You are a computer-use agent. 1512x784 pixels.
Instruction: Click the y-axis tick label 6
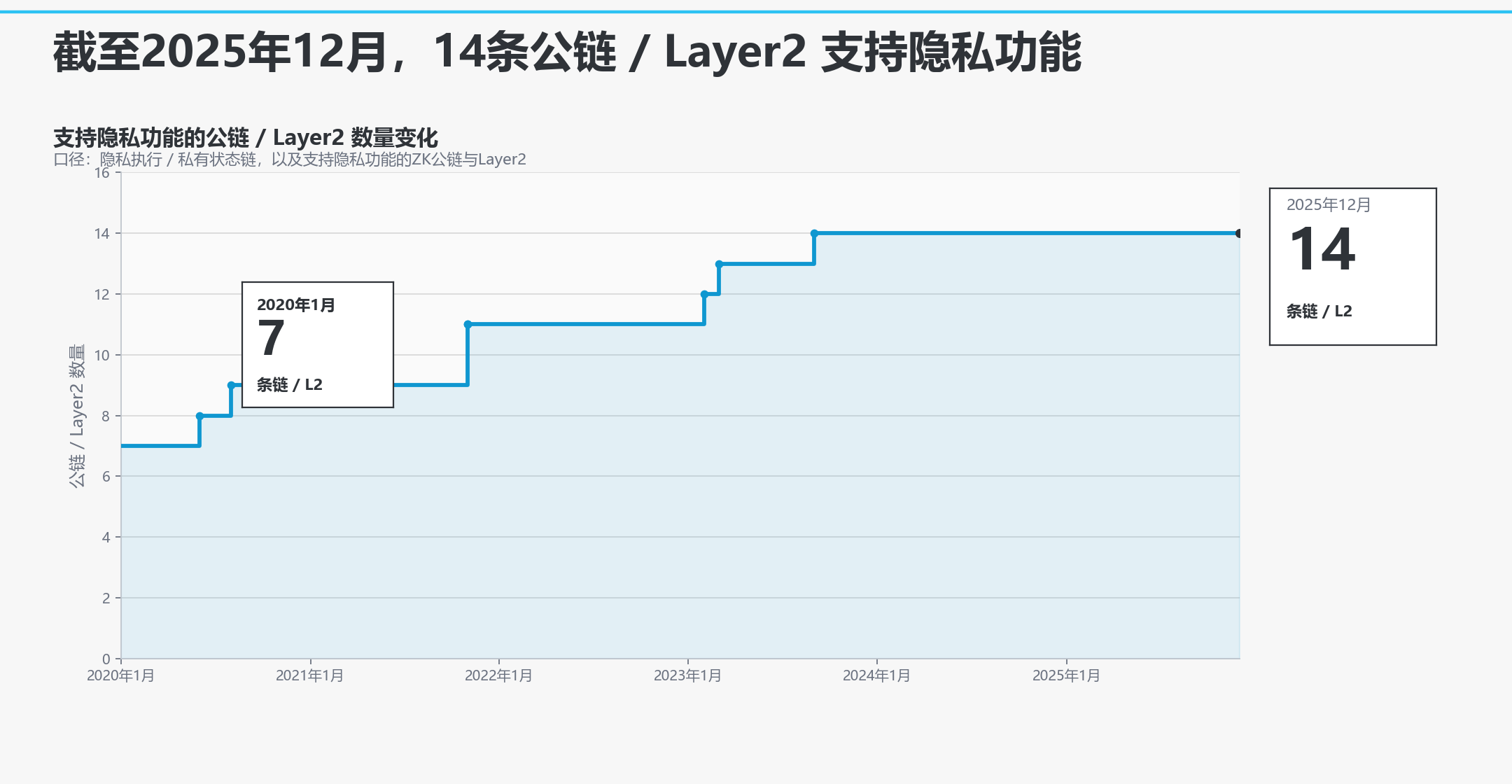tap(106, 477)
